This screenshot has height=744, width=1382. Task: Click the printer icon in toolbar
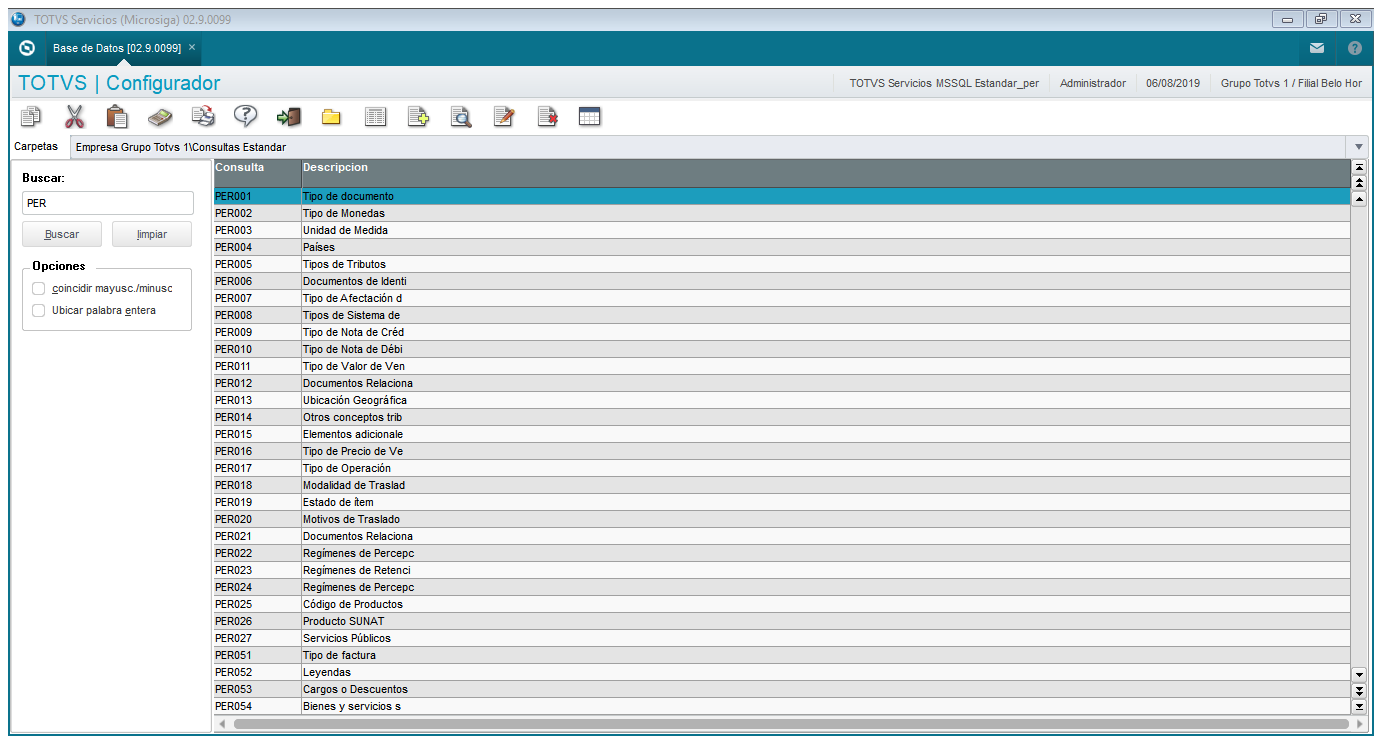pos(203,117)
